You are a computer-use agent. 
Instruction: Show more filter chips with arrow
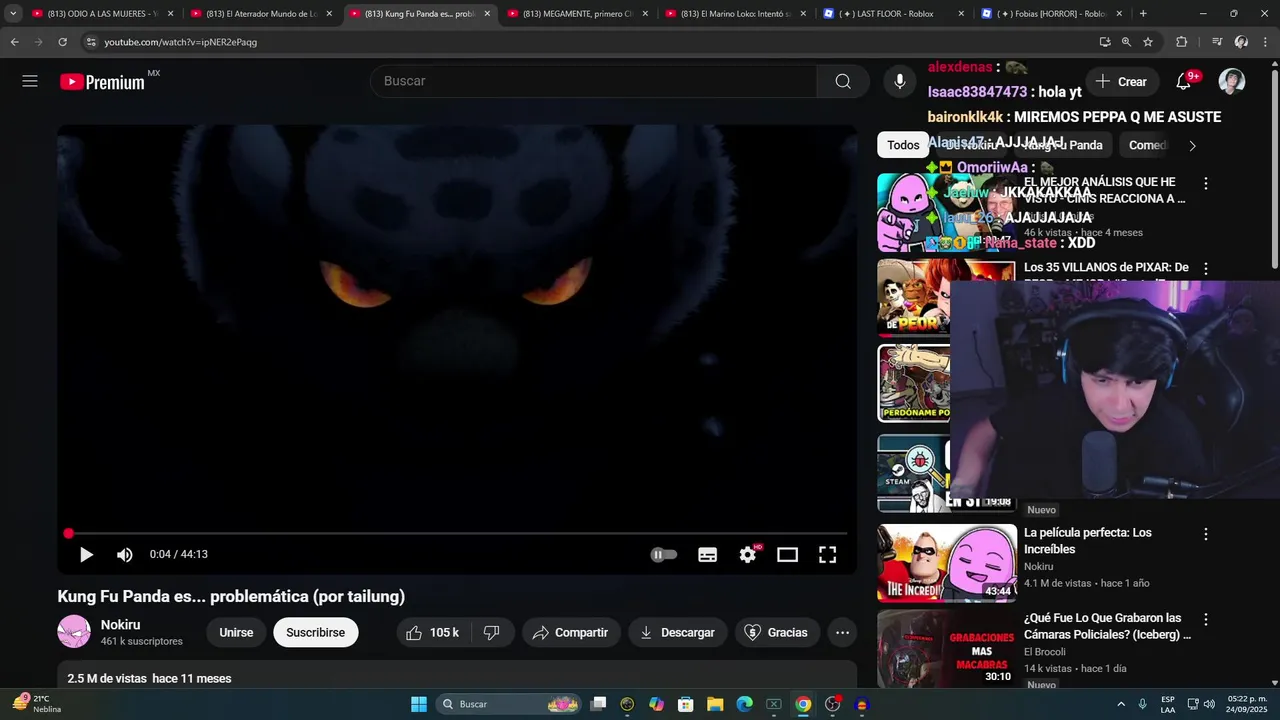pyautogui.click(x=1192, y=145)
